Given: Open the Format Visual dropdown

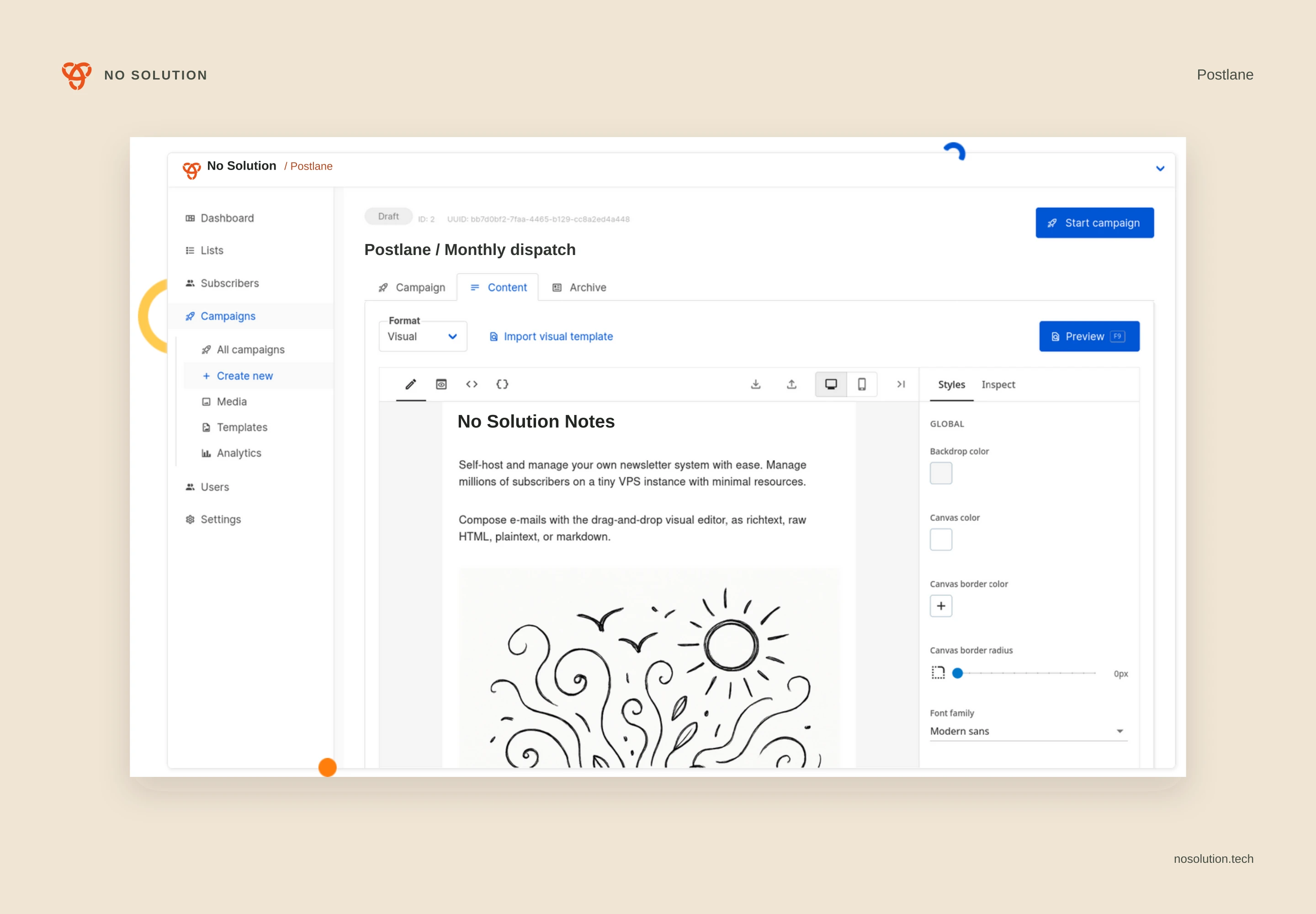Looking at the screenshot, I should pos(423,336).
